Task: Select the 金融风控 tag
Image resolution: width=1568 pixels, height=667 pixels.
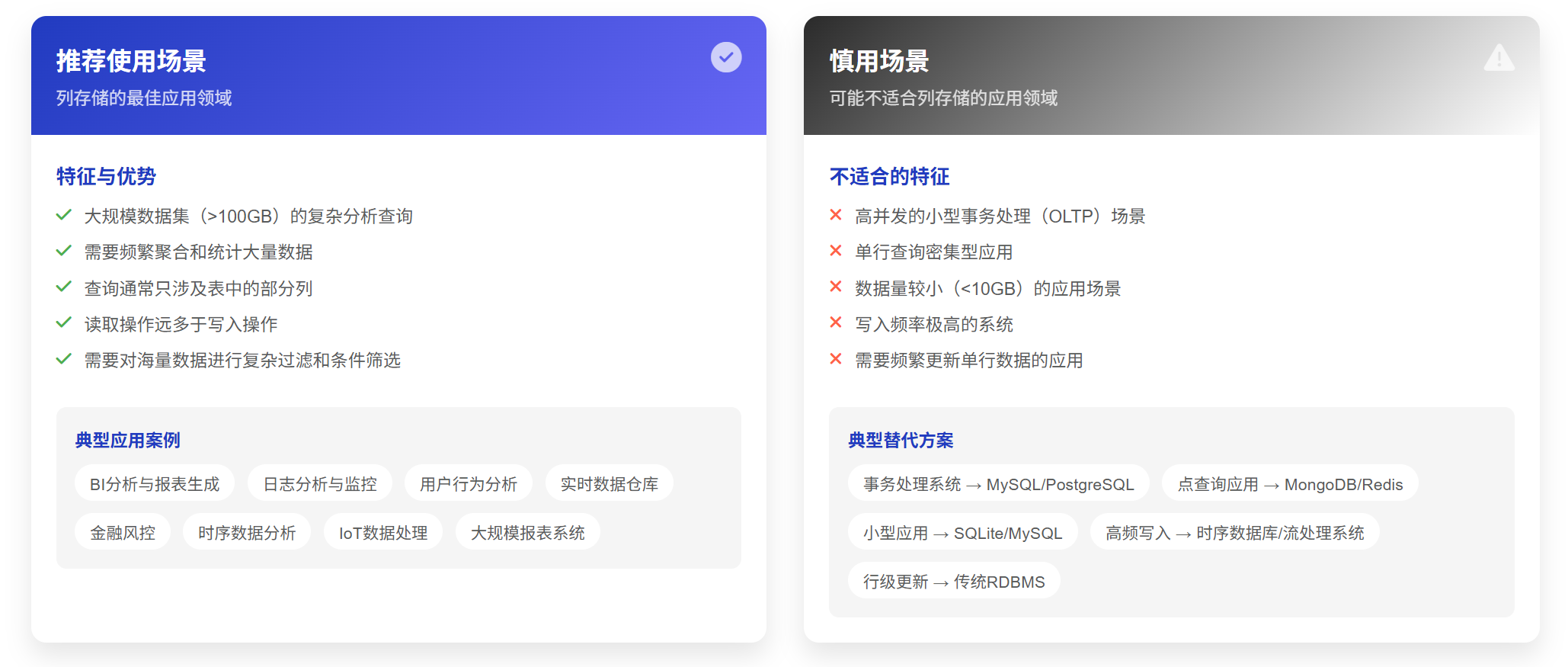Action: 123,532
